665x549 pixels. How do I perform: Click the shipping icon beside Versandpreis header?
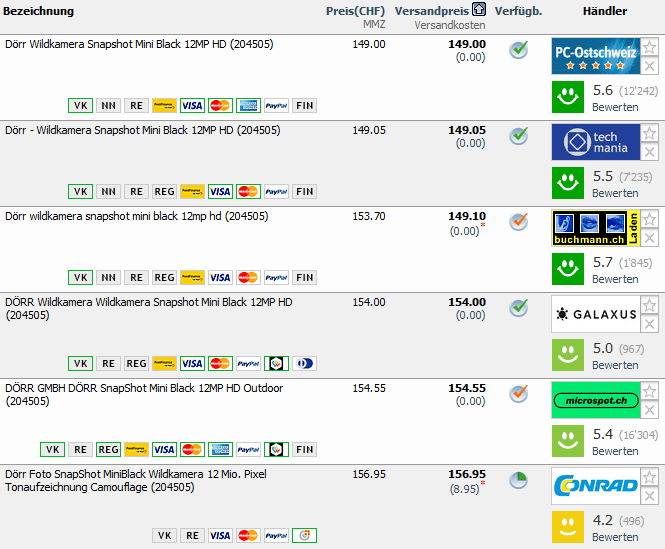480,10
